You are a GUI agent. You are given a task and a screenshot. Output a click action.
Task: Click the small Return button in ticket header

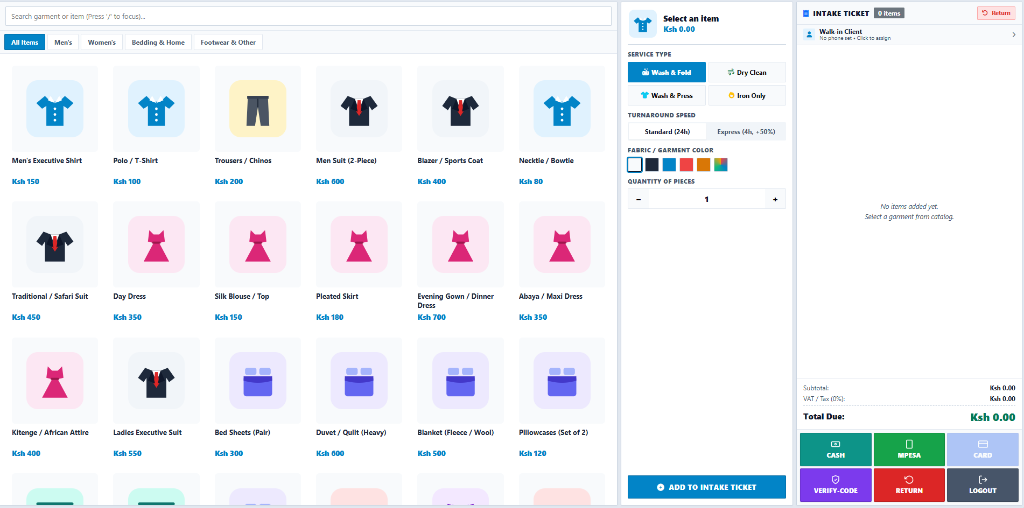point(996,13)
